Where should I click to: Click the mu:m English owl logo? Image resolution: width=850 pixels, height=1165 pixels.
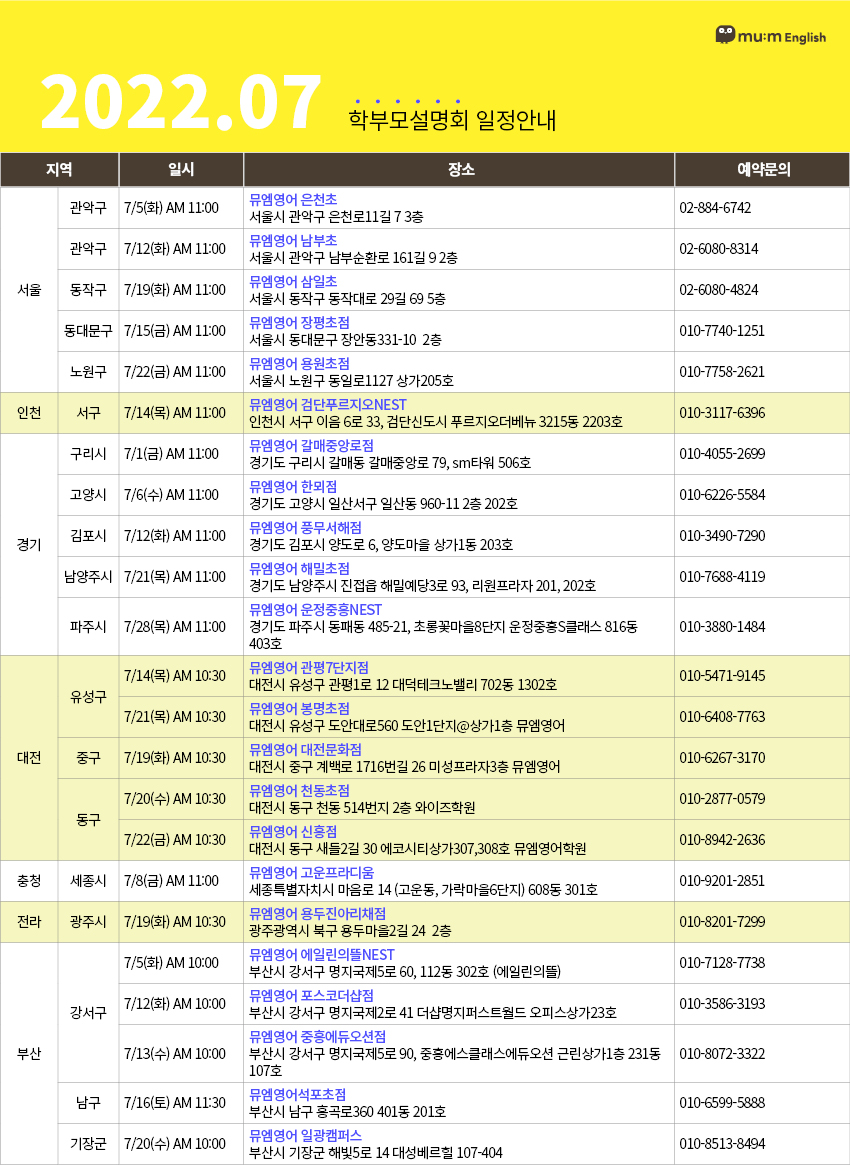tap(770, 35)
